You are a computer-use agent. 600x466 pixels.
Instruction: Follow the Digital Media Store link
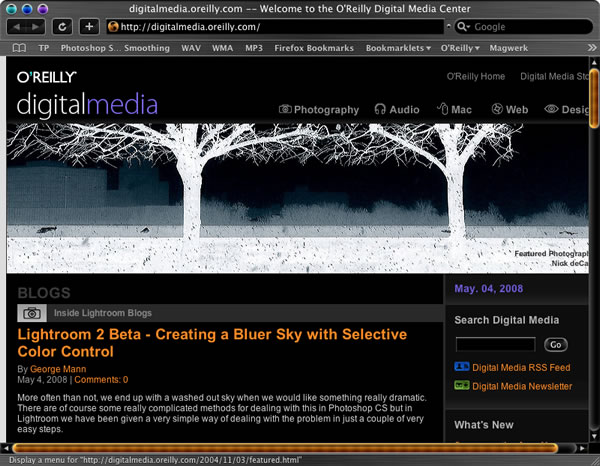[x=554, y=77]
